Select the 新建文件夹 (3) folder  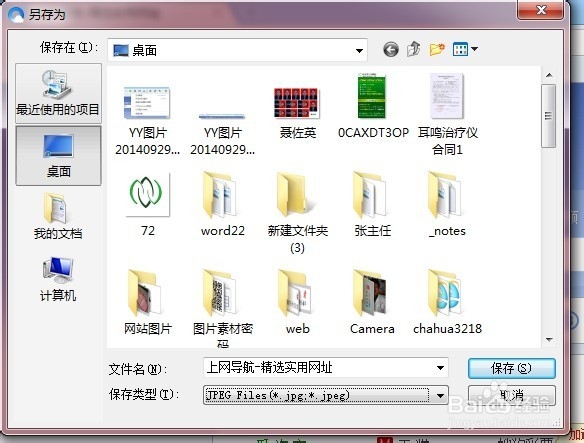click(297, 212)
